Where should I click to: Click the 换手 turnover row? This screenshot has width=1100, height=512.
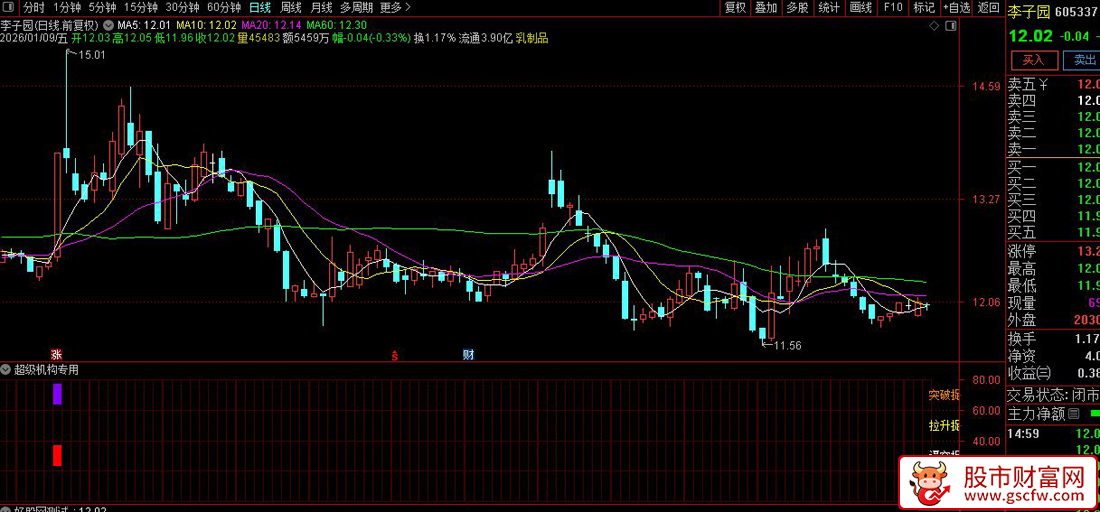tap(1054, 338)
